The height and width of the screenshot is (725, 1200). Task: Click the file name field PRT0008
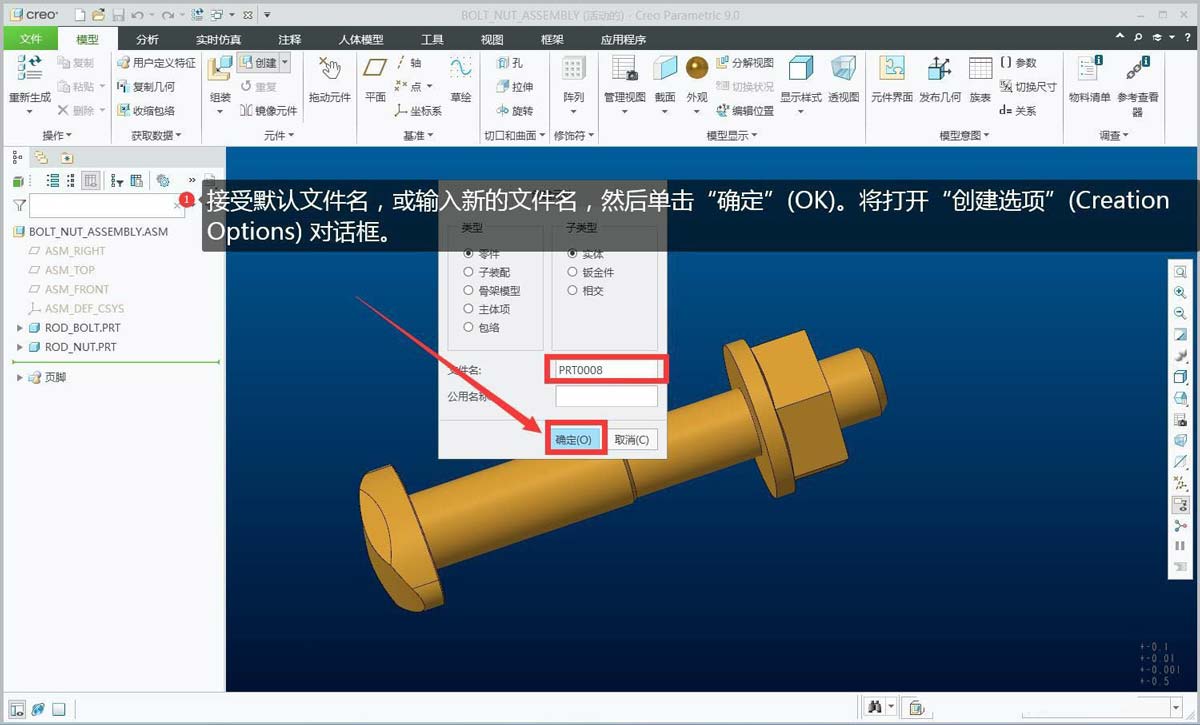tap(607, 369)
